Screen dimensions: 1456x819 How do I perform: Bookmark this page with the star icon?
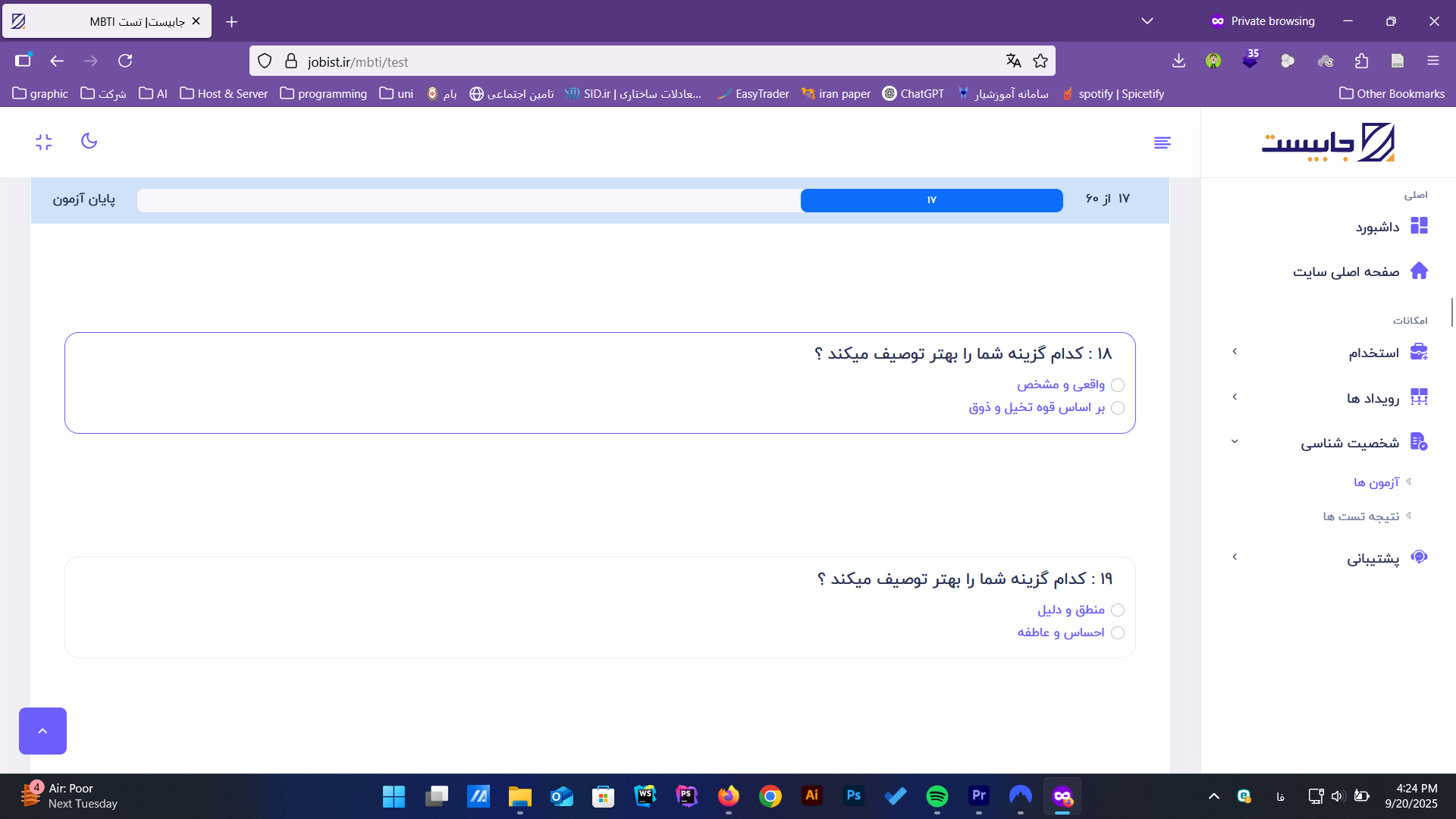pos(1040,61)
